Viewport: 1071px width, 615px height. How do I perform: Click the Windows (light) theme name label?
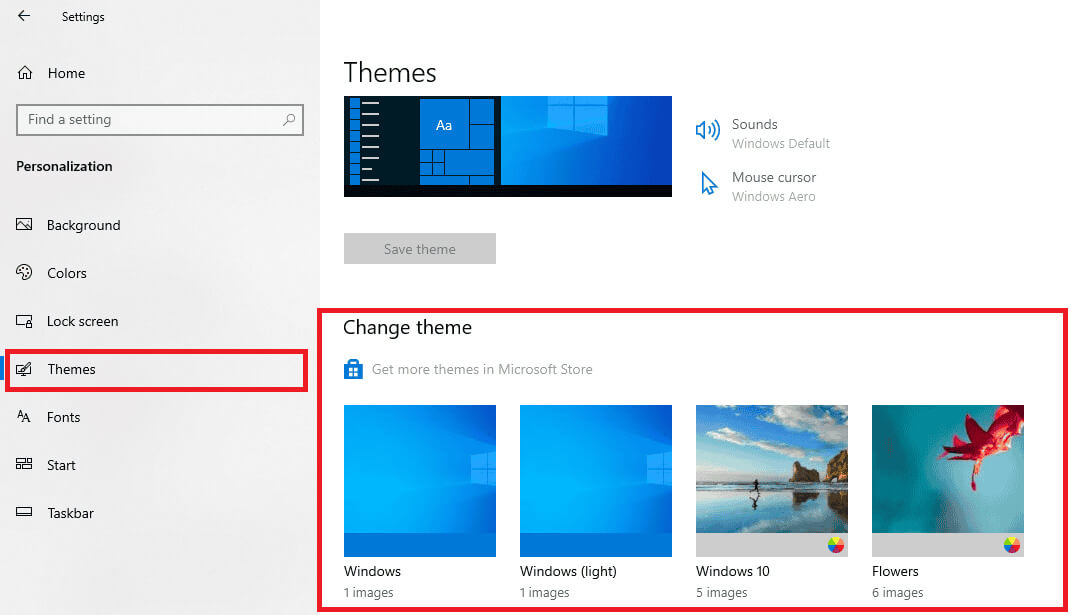pos(568,571)
